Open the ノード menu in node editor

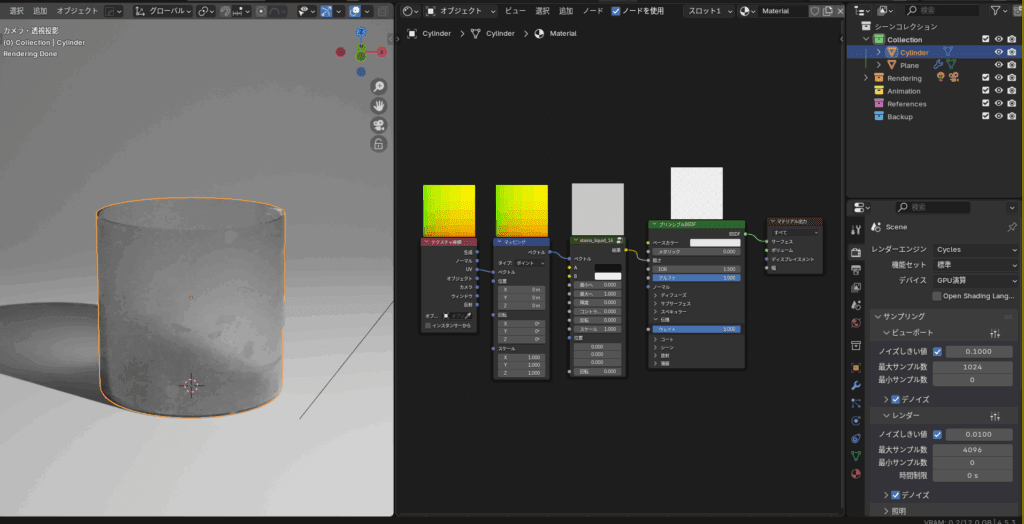593,11
